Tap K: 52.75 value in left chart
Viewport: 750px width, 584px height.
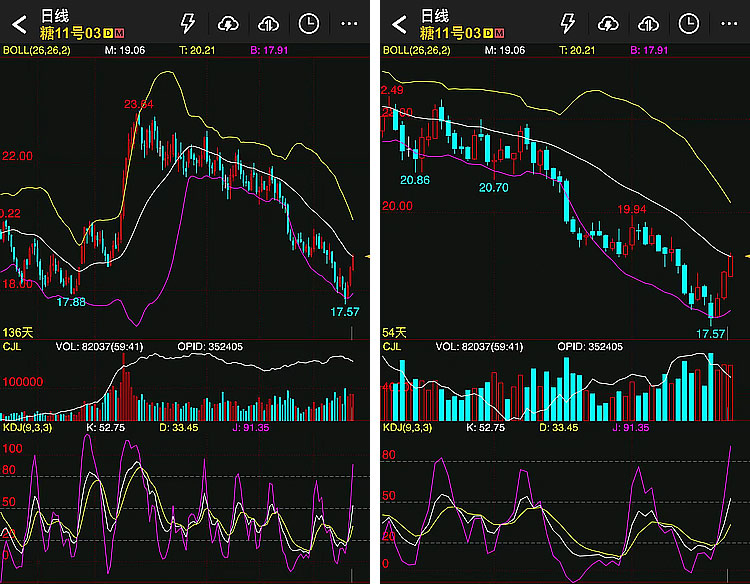(105, 427)
